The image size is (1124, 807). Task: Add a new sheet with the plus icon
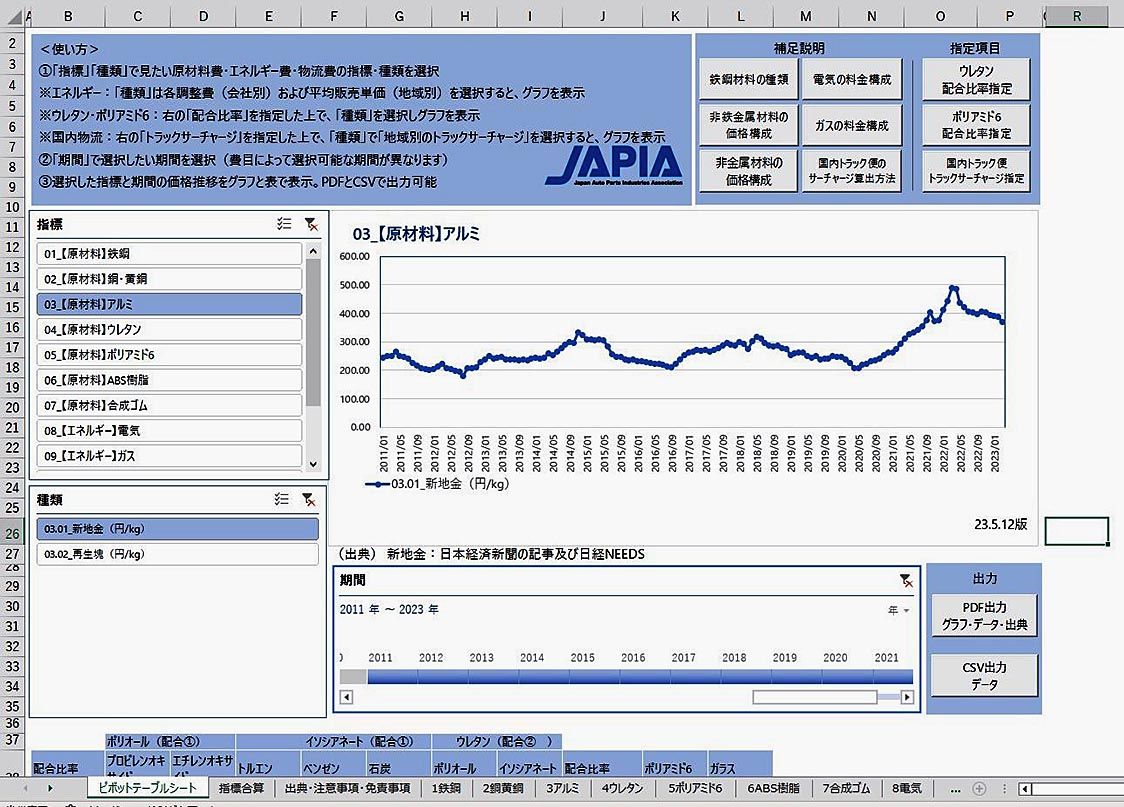pyautogui.click(x=979, y=788)
